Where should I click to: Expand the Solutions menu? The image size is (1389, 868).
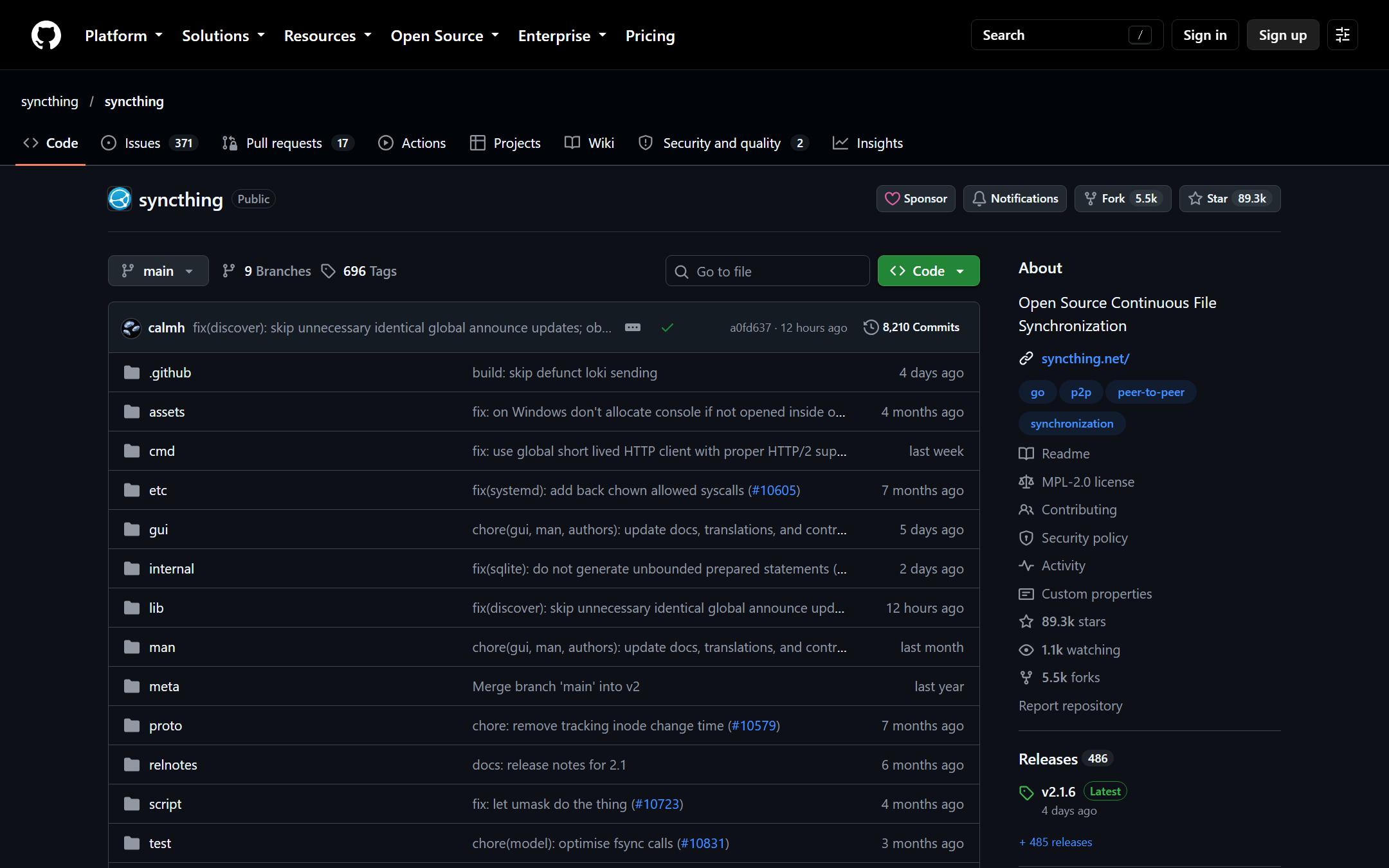pyautogui.click(x=223, y=35)
